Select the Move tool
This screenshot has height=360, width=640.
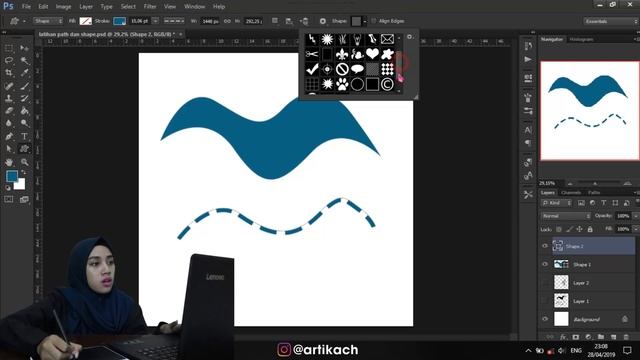[x=24, y=49]
